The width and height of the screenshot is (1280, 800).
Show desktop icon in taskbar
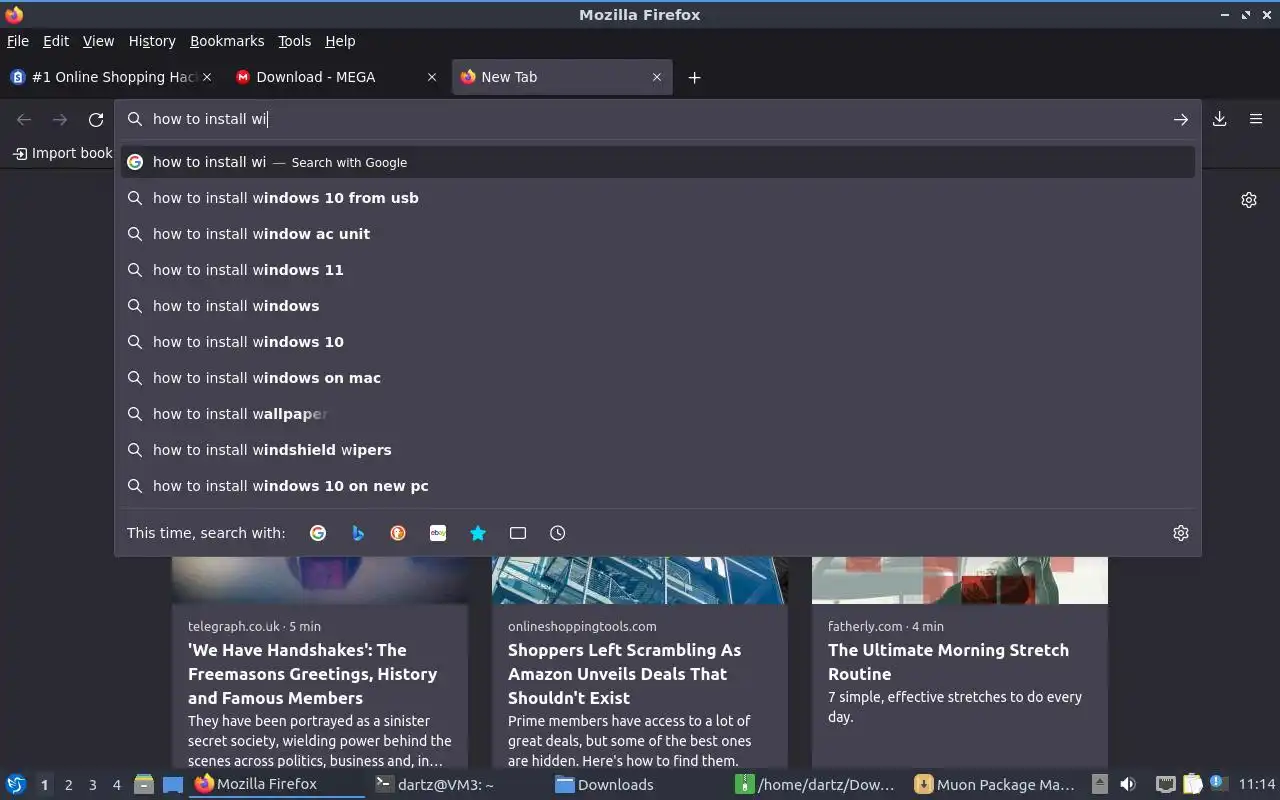[173, 785]
